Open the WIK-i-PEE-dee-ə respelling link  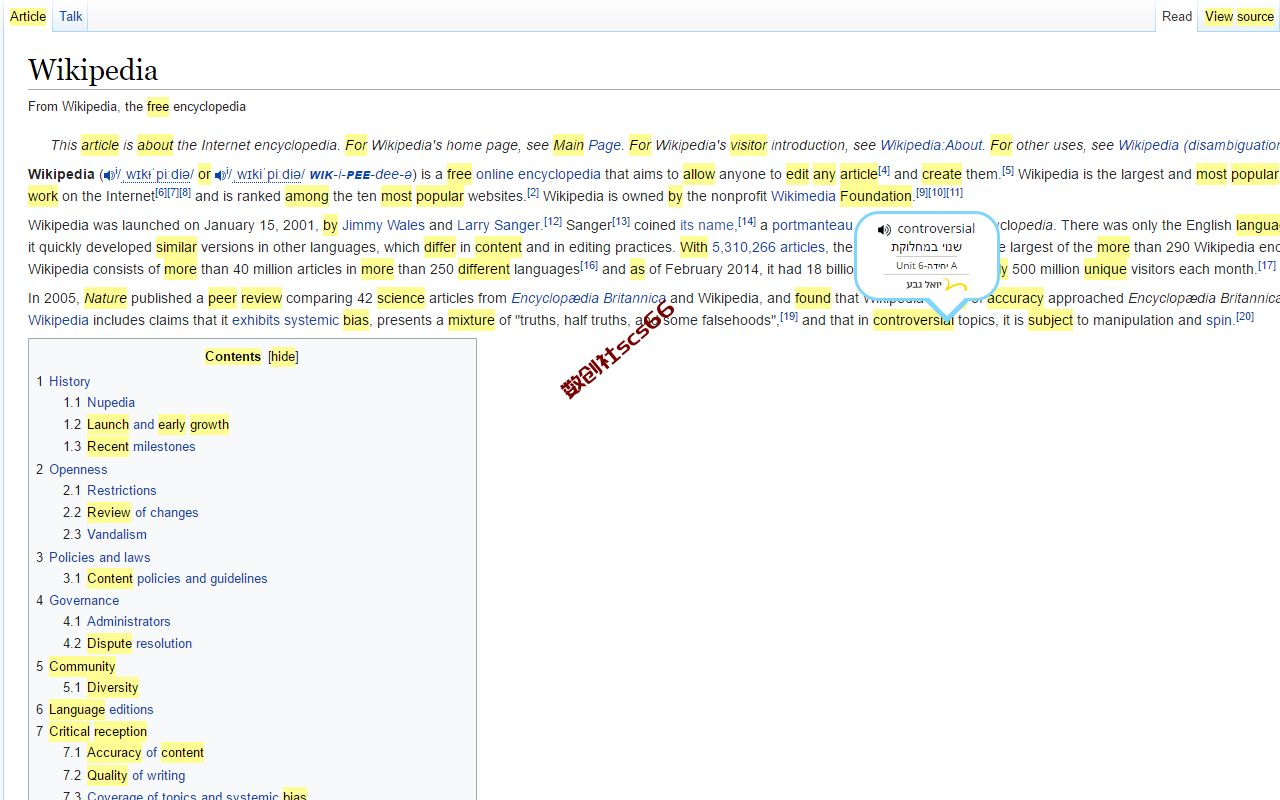click(x=362, y=175)
